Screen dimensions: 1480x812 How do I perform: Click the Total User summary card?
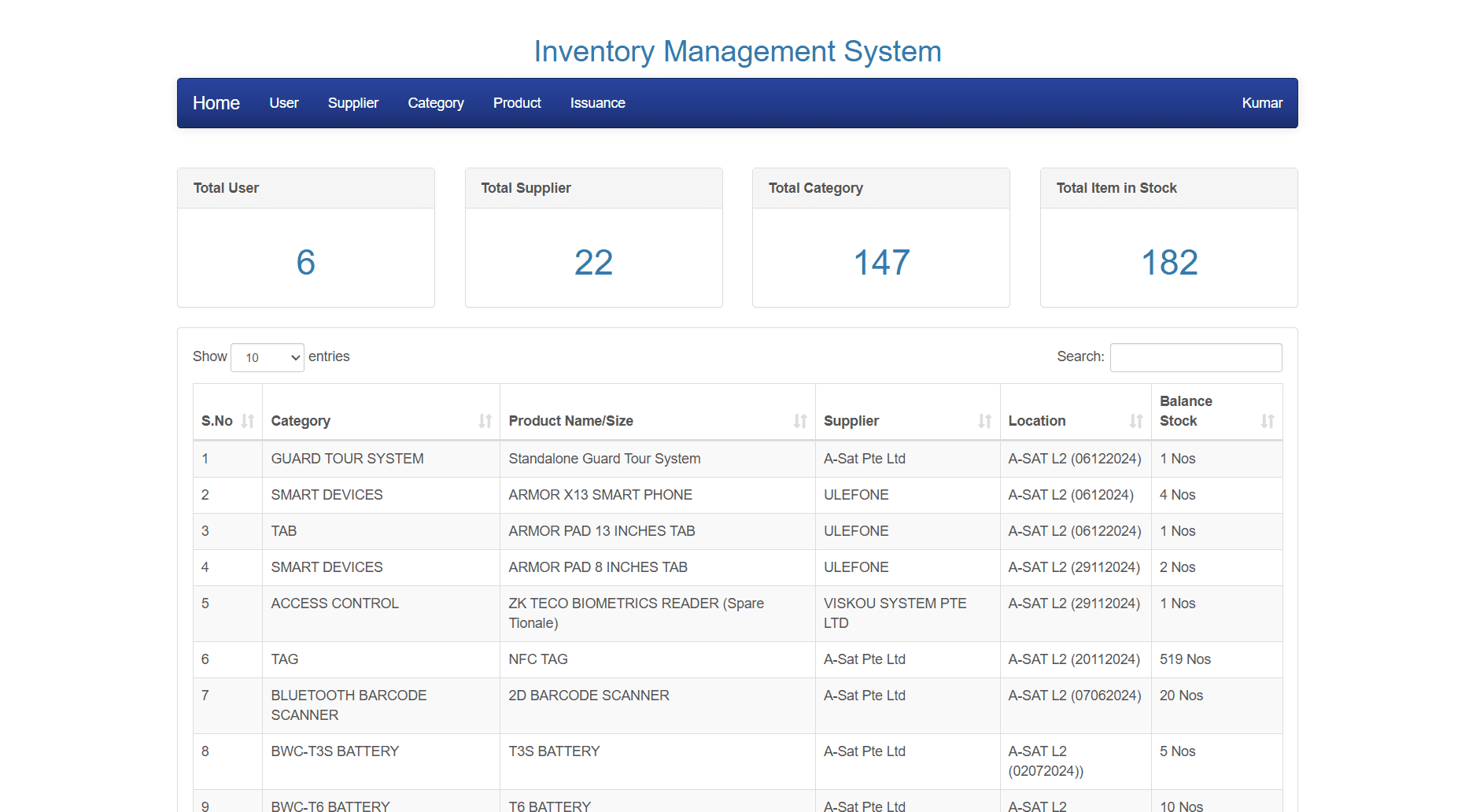[x=305, y=237]
